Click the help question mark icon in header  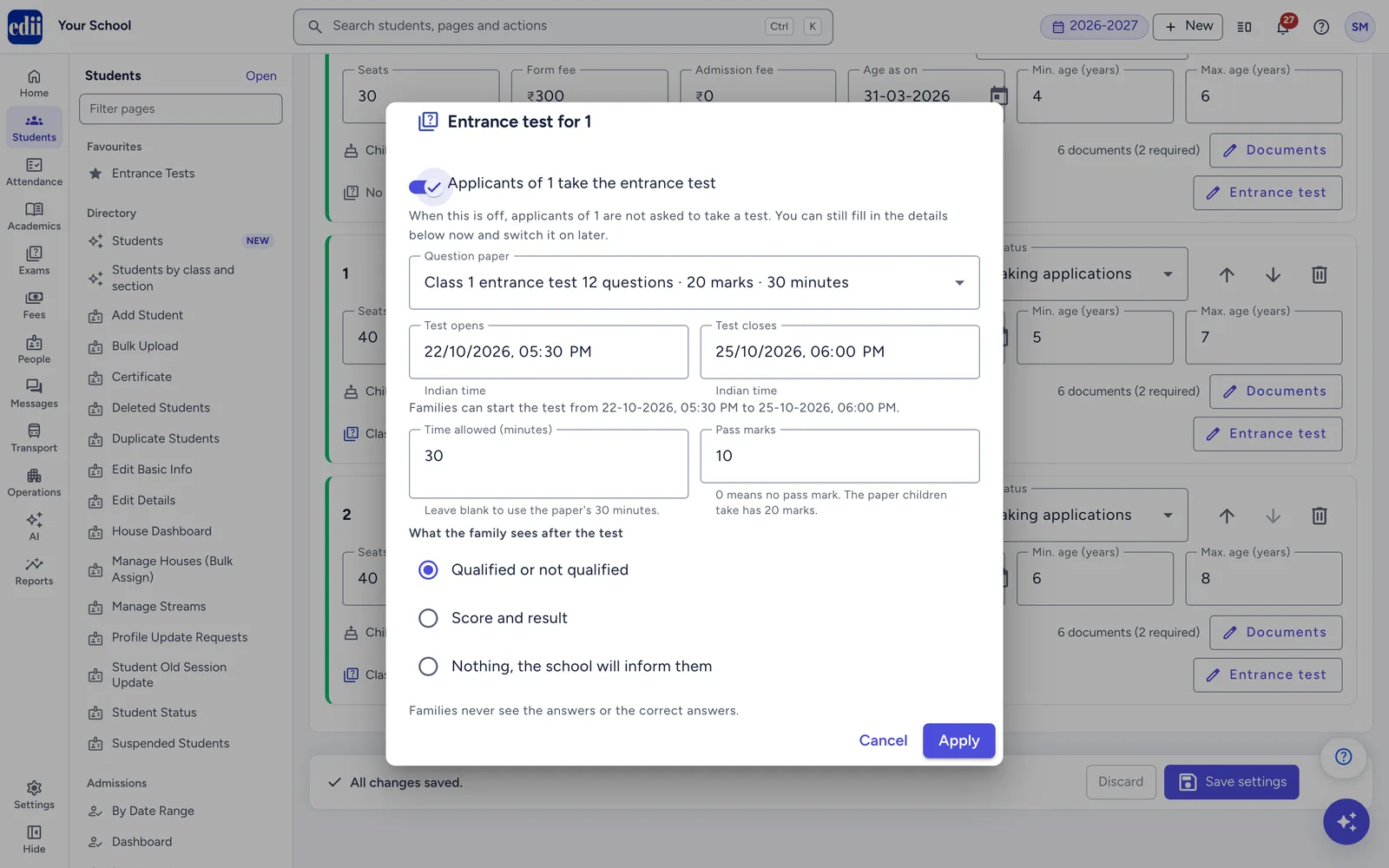(x=1321, y=27)
